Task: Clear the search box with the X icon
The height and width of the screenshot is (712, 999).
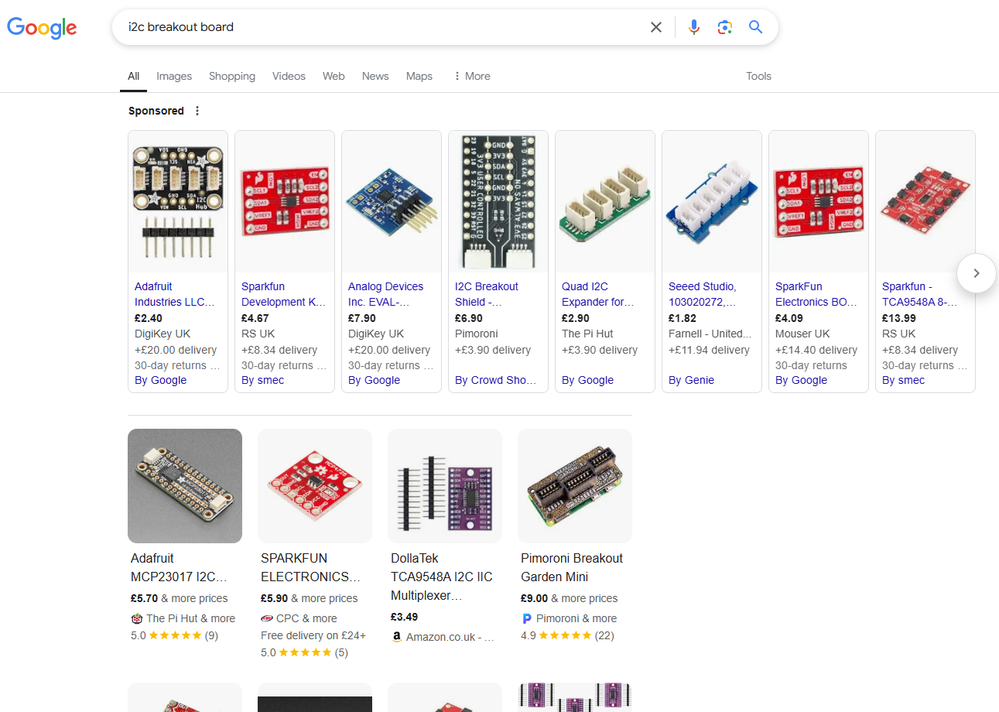Action: [656, 27]
